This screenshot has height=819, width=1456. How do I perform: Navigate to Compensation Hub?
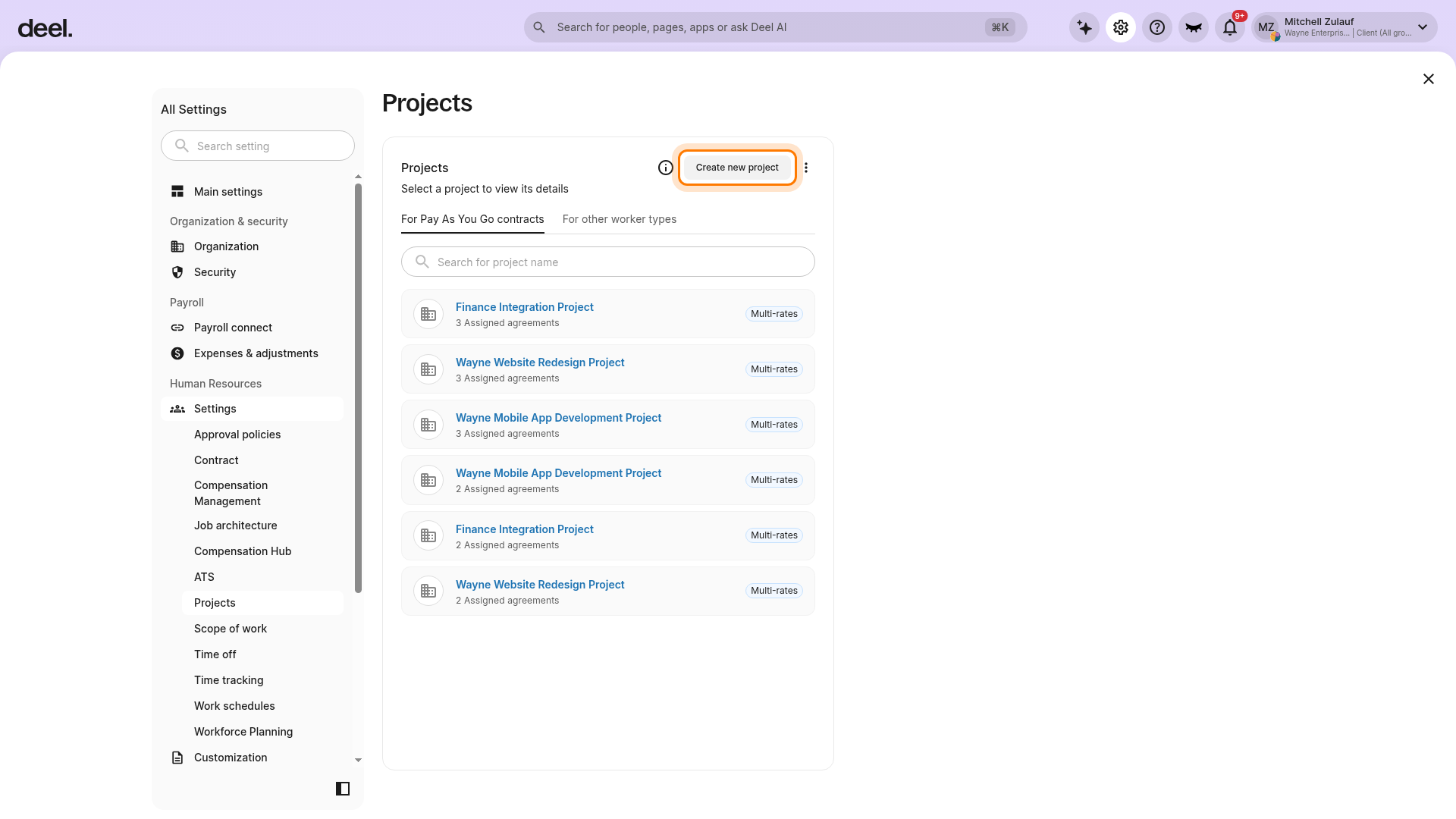pos(243,551)
